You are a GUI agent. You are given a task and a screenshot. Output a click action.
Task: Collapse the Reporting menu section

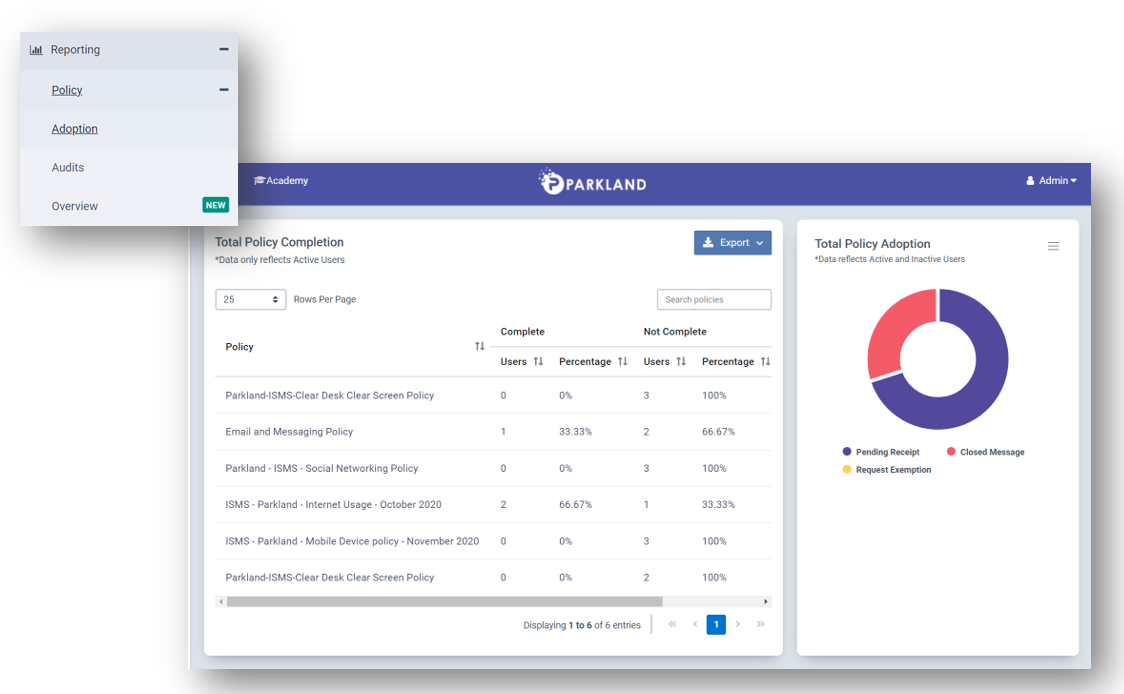click(x=224, y=50)
